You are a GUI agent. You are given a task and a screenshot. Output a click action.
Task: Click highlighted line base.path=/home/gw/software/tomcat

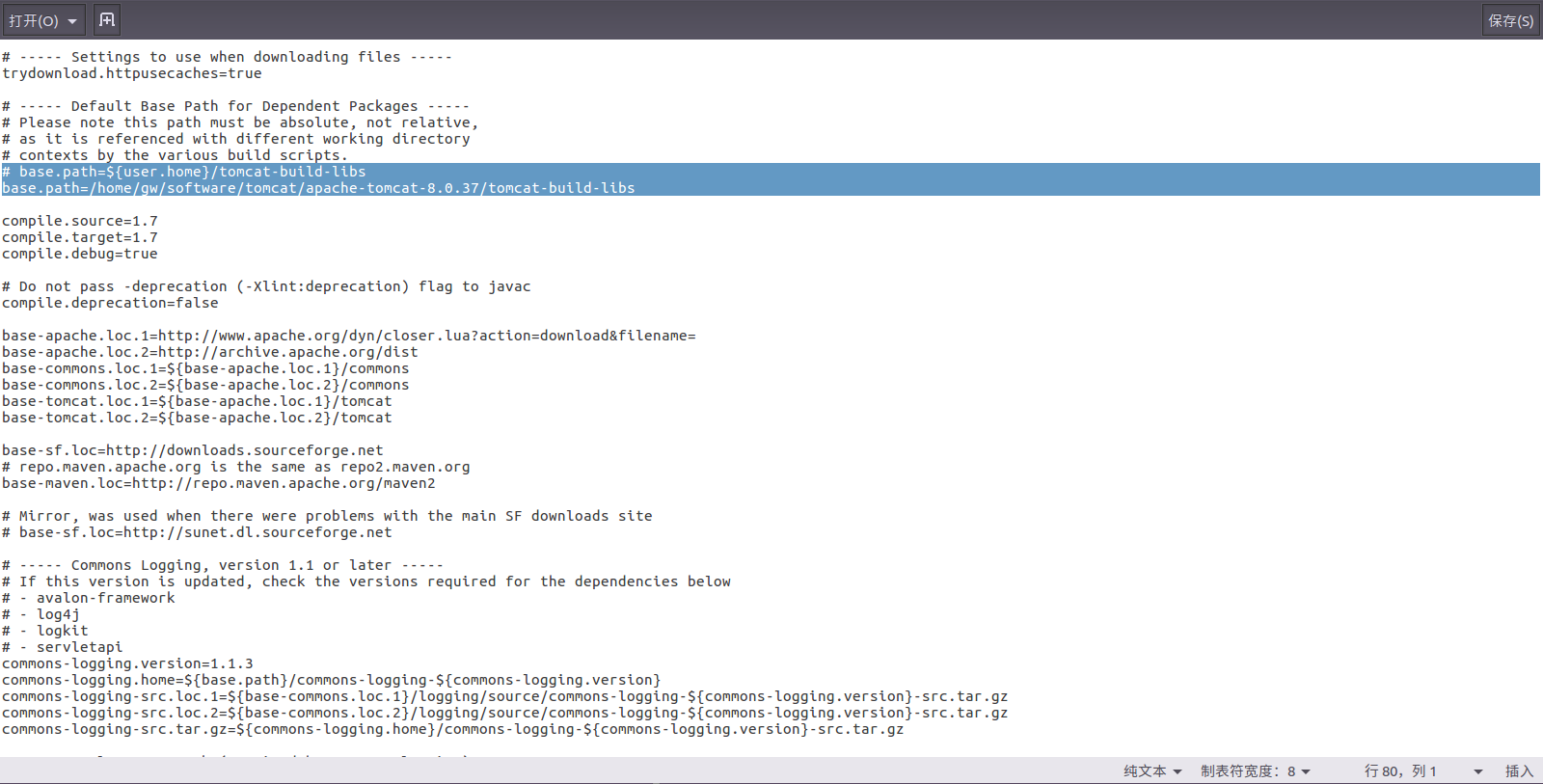point(318,188)
